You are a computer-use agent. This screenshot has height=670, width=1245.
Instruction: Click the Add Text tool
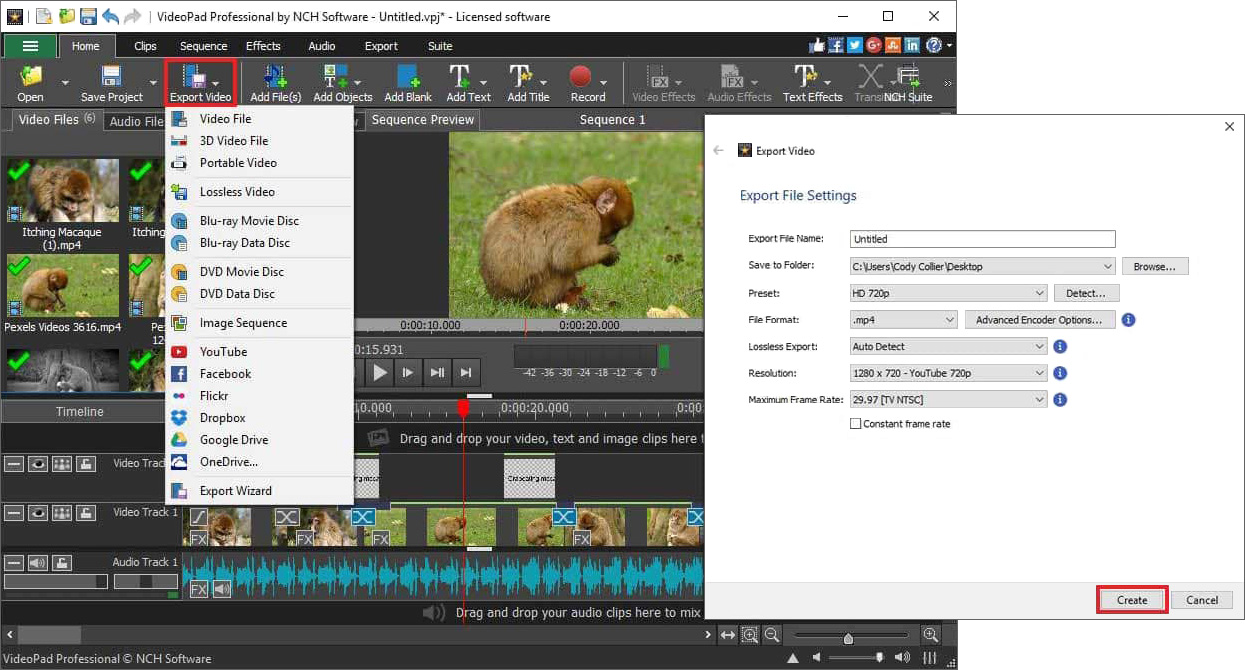(x=468, y=82)
